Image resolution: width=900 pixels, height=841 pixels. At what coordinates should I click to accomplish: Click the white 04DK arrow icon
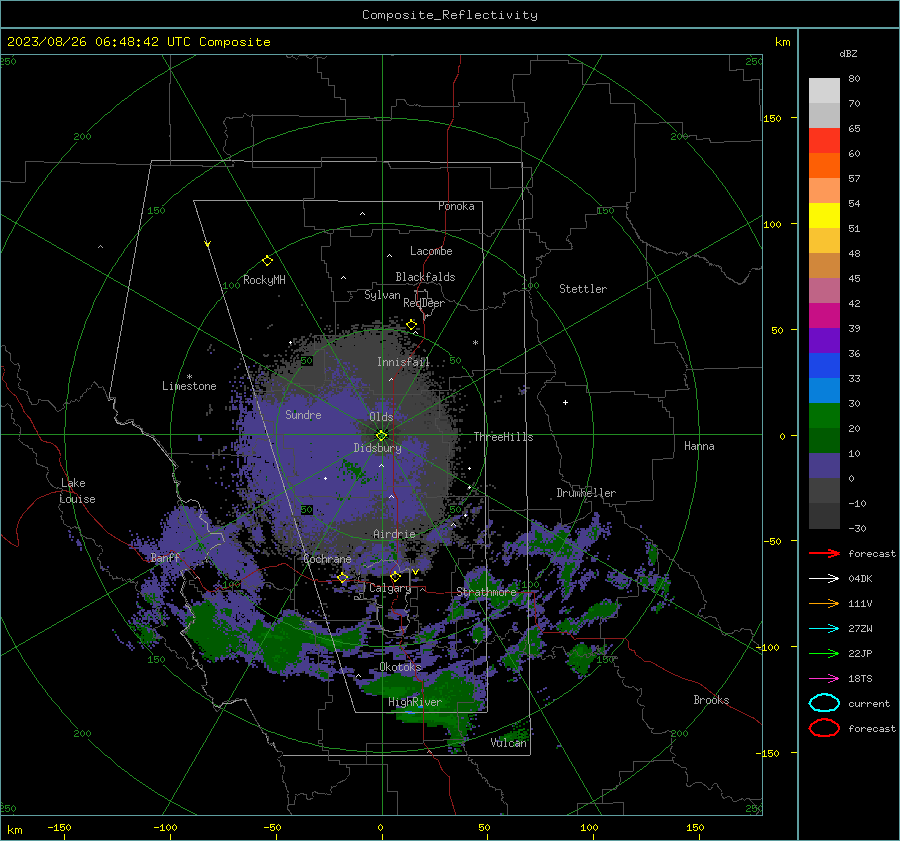pos(824,578)
